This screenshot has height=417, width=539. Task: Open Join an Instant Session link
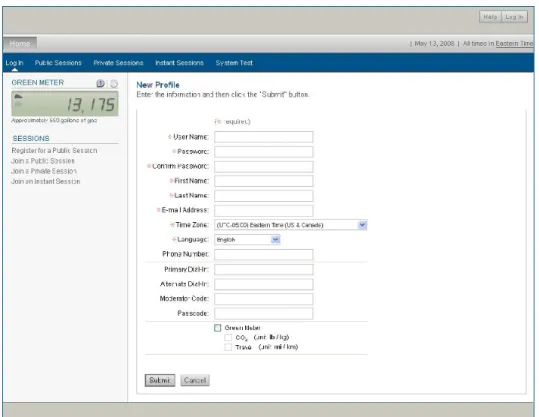[46, 181]
